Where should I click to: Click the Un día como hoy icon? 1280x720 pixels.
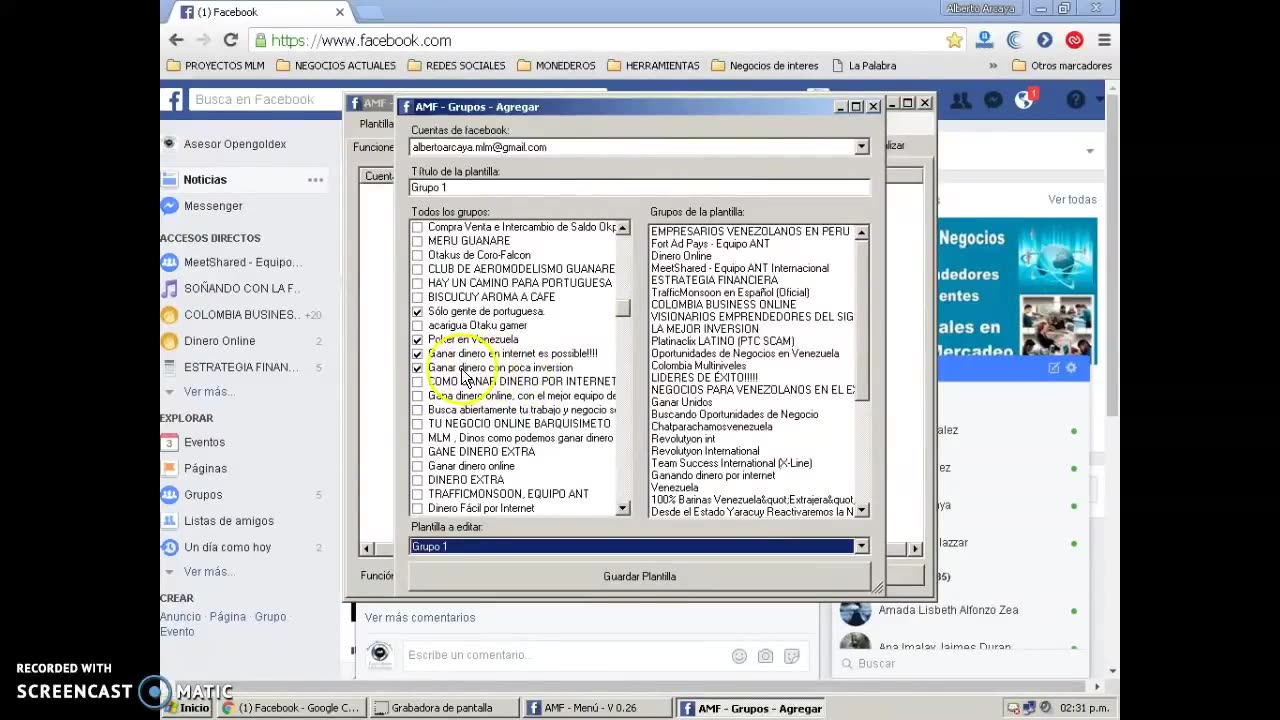[169, 547]
